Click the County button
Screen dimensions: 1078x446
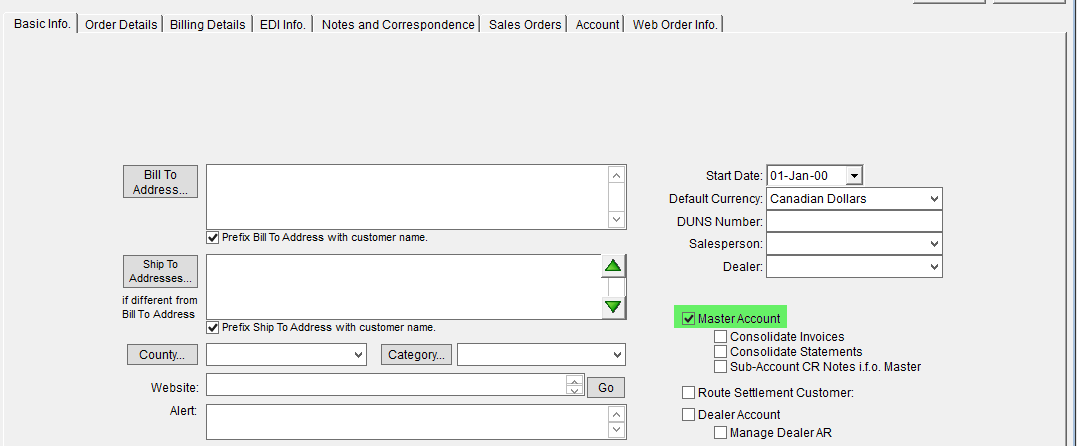[162, 355]
